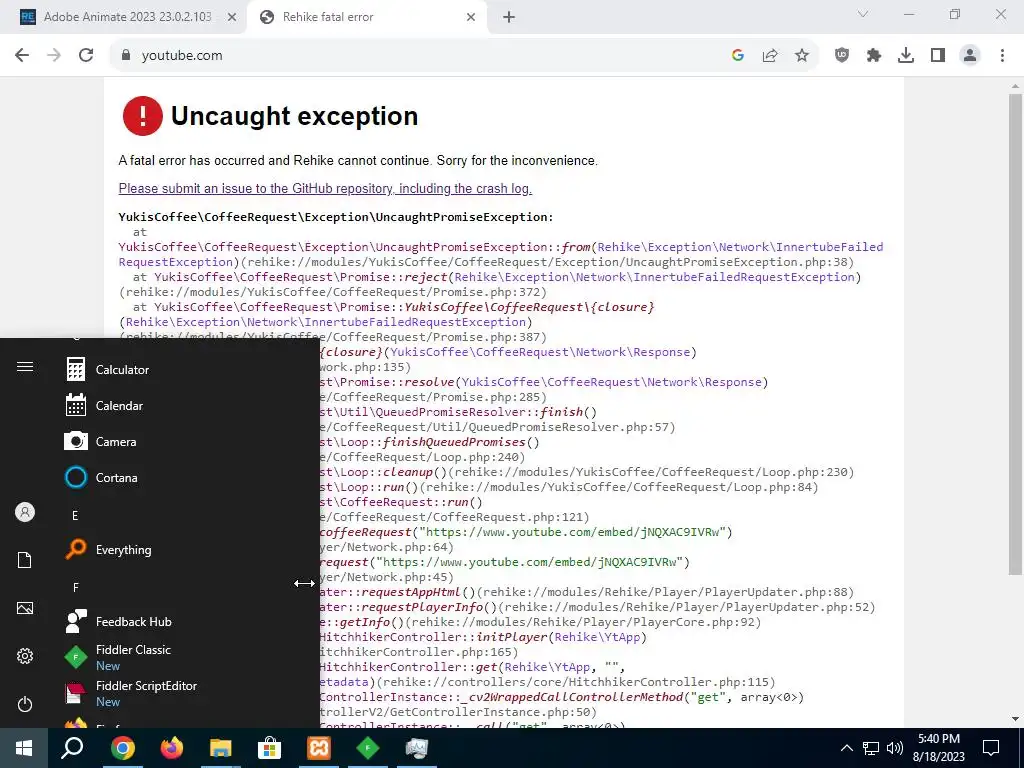Click the Google icon in the address bar
The image size is (1024, 768).
tap(738, 56)
